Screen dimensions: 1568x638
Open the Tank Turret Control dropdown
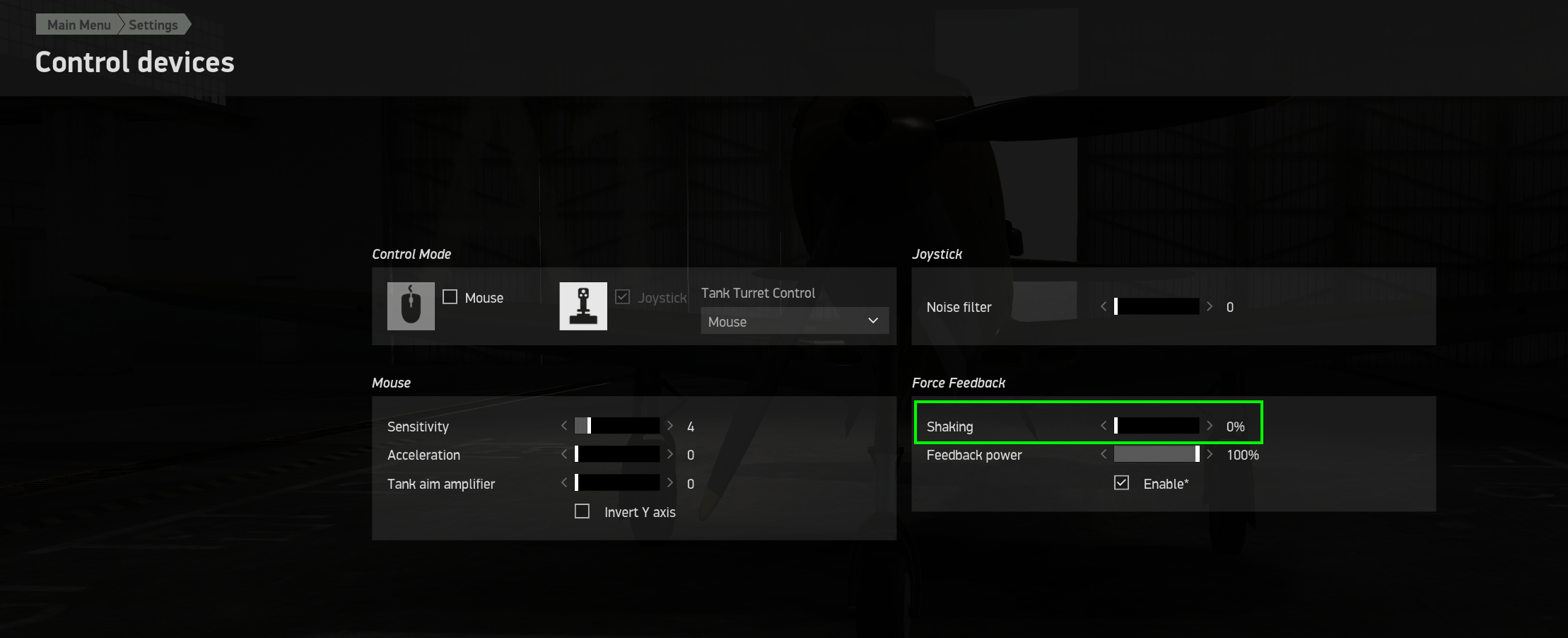(795, 321)
